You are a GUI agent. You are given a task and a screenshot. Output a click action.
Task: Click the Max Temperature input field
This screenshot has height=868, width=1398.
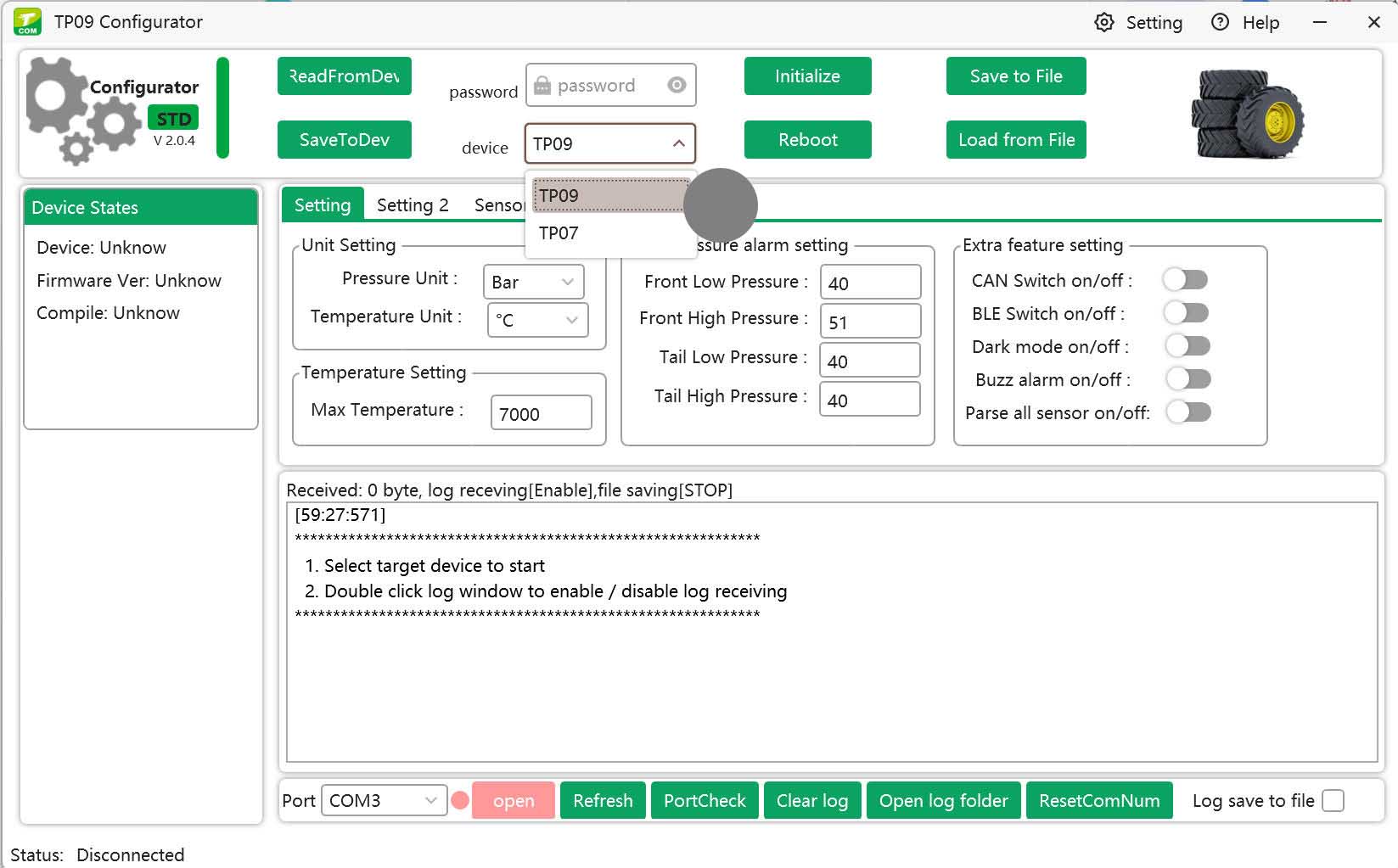[x=541, y=413]
